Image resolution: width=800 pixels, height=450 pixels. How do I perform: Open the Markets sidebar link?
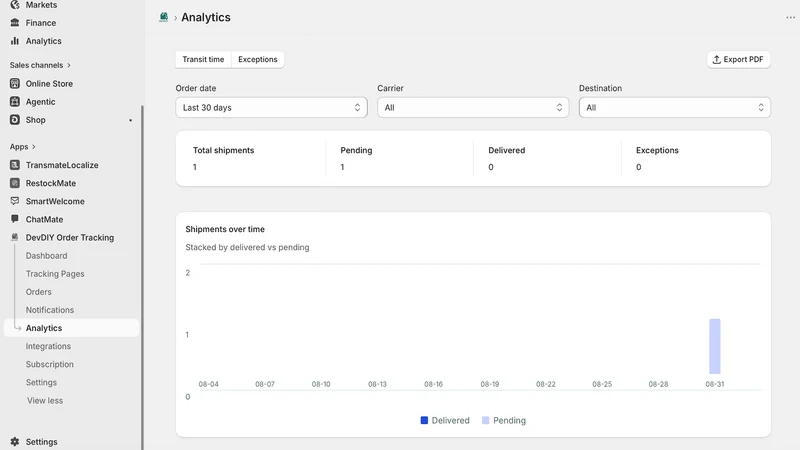41,5
